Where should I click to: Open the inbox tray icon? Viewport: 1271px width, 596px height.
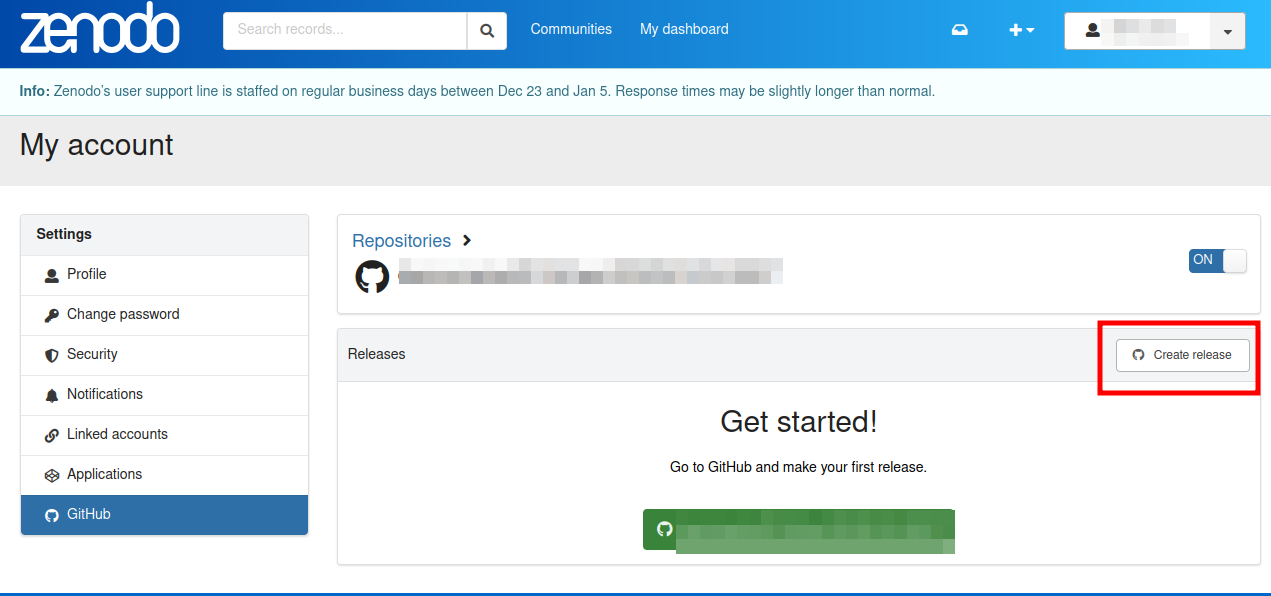(960, 30)
